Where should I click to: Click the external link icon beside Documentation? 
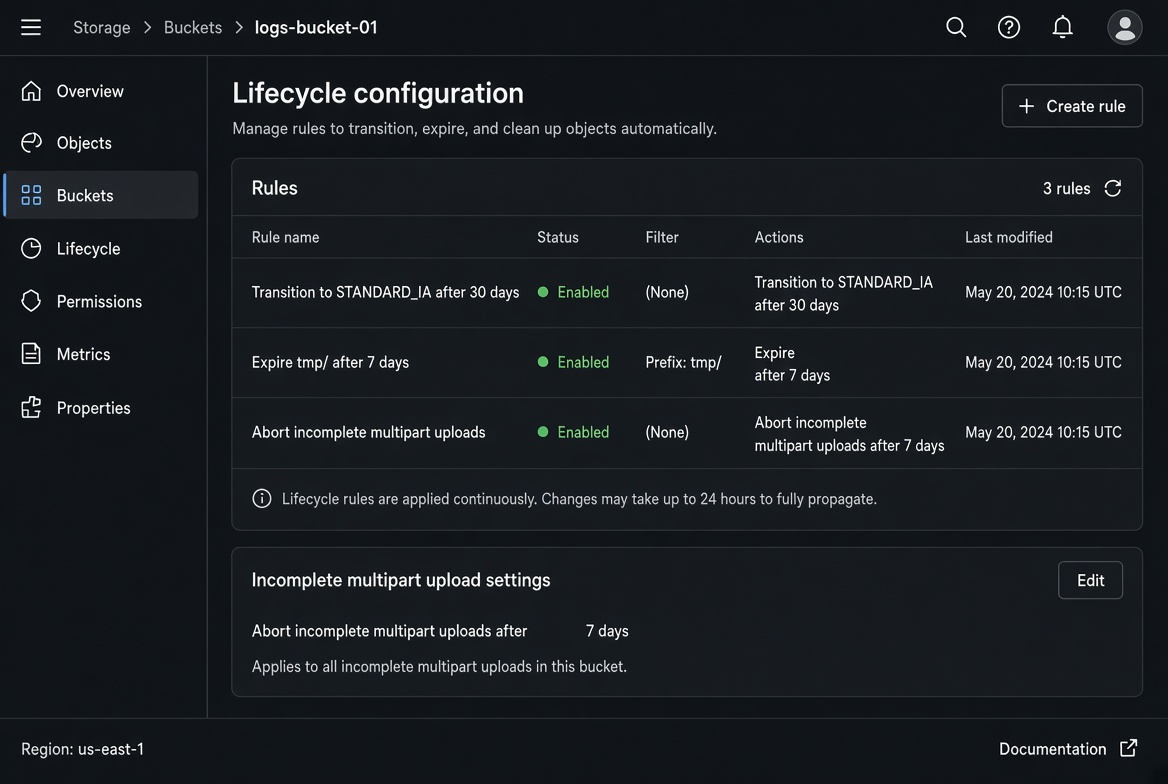tap(1129, 748)
